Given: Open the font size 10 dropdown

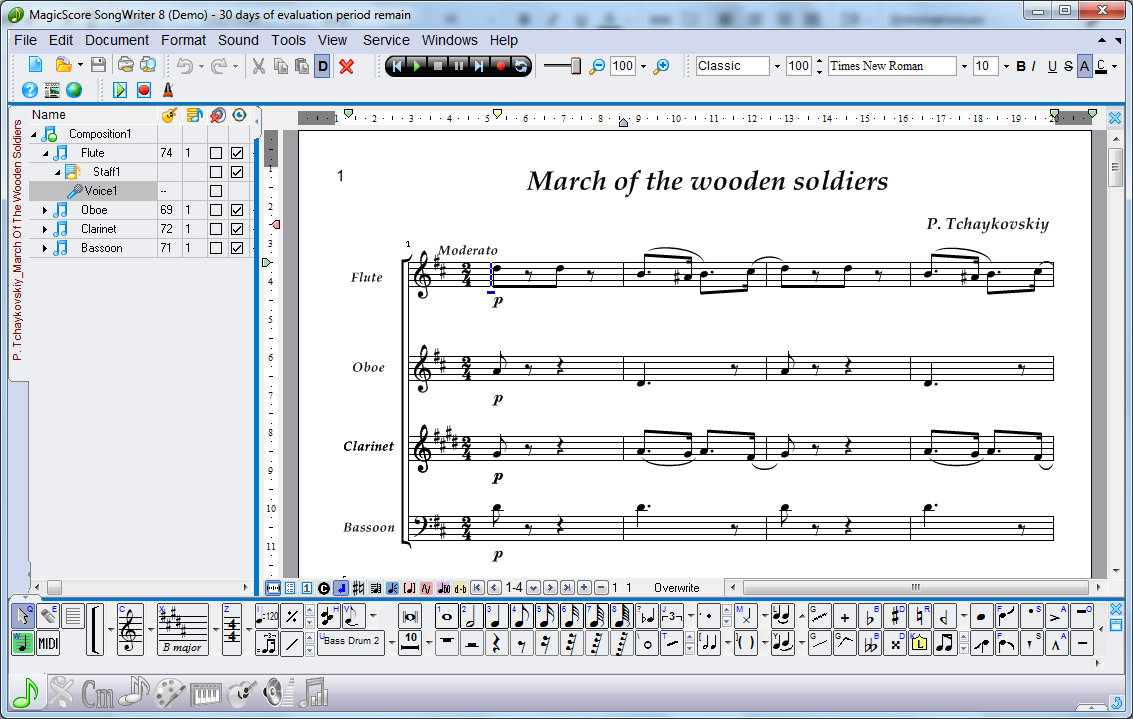Looking at the screenshot, I should pyautogui.click(x=1006, y=66).
